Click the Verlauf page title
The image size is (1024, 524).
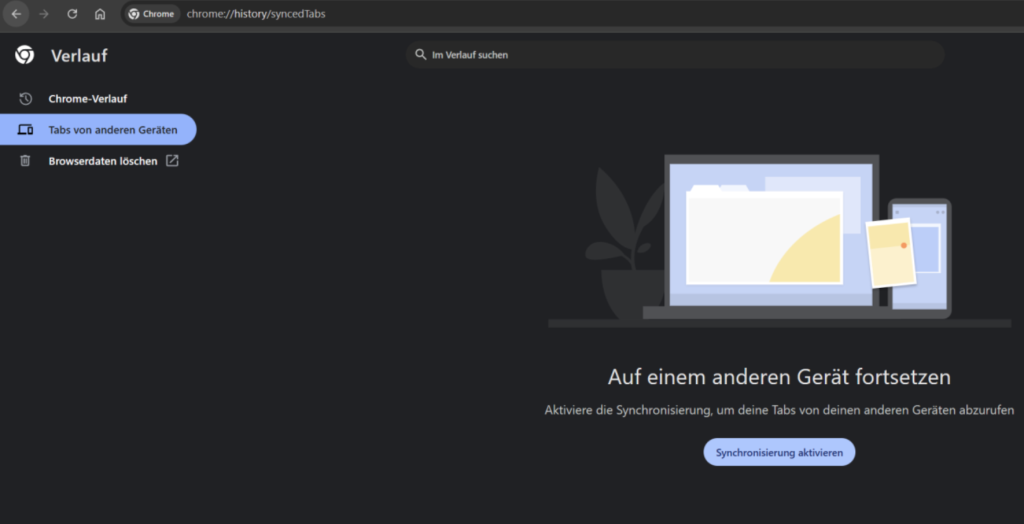tap(79, 56)
